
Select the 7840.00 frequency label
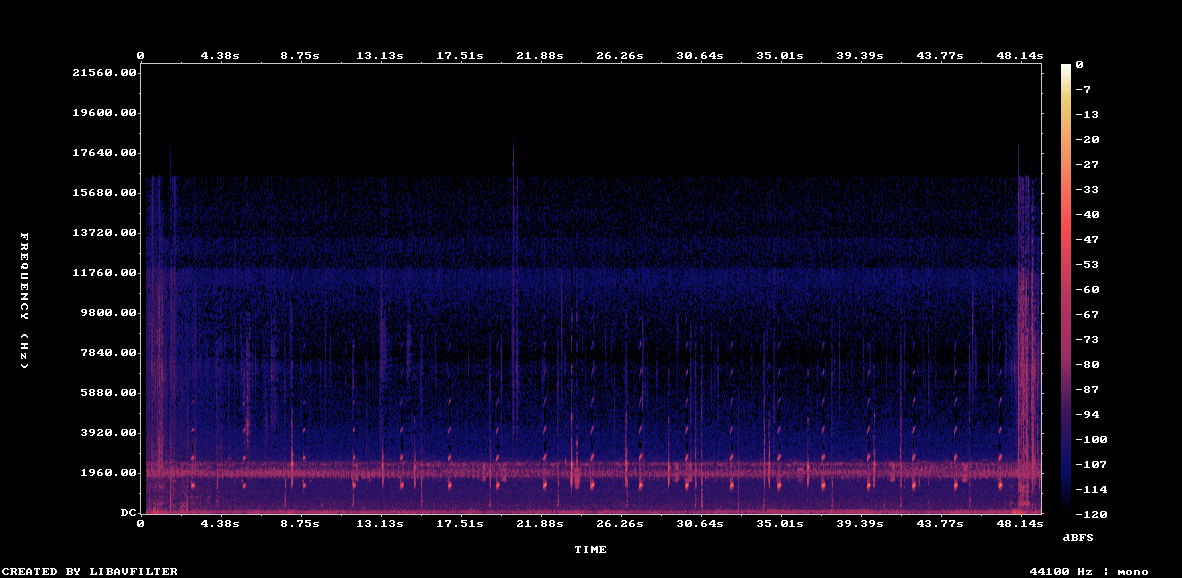[107, 352]
